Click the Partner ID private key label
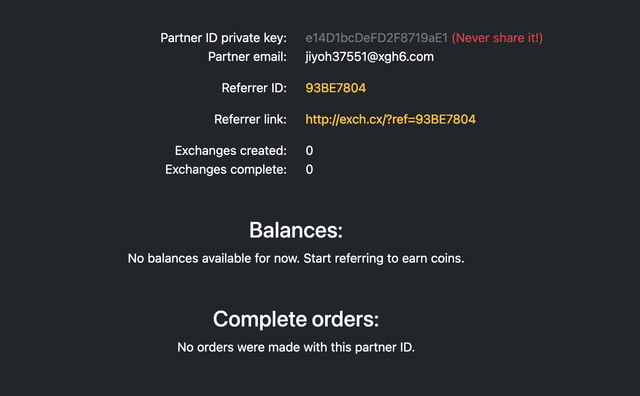Image resolution: width=640 pixels, height=396 pixels. [x=223, y=38]
